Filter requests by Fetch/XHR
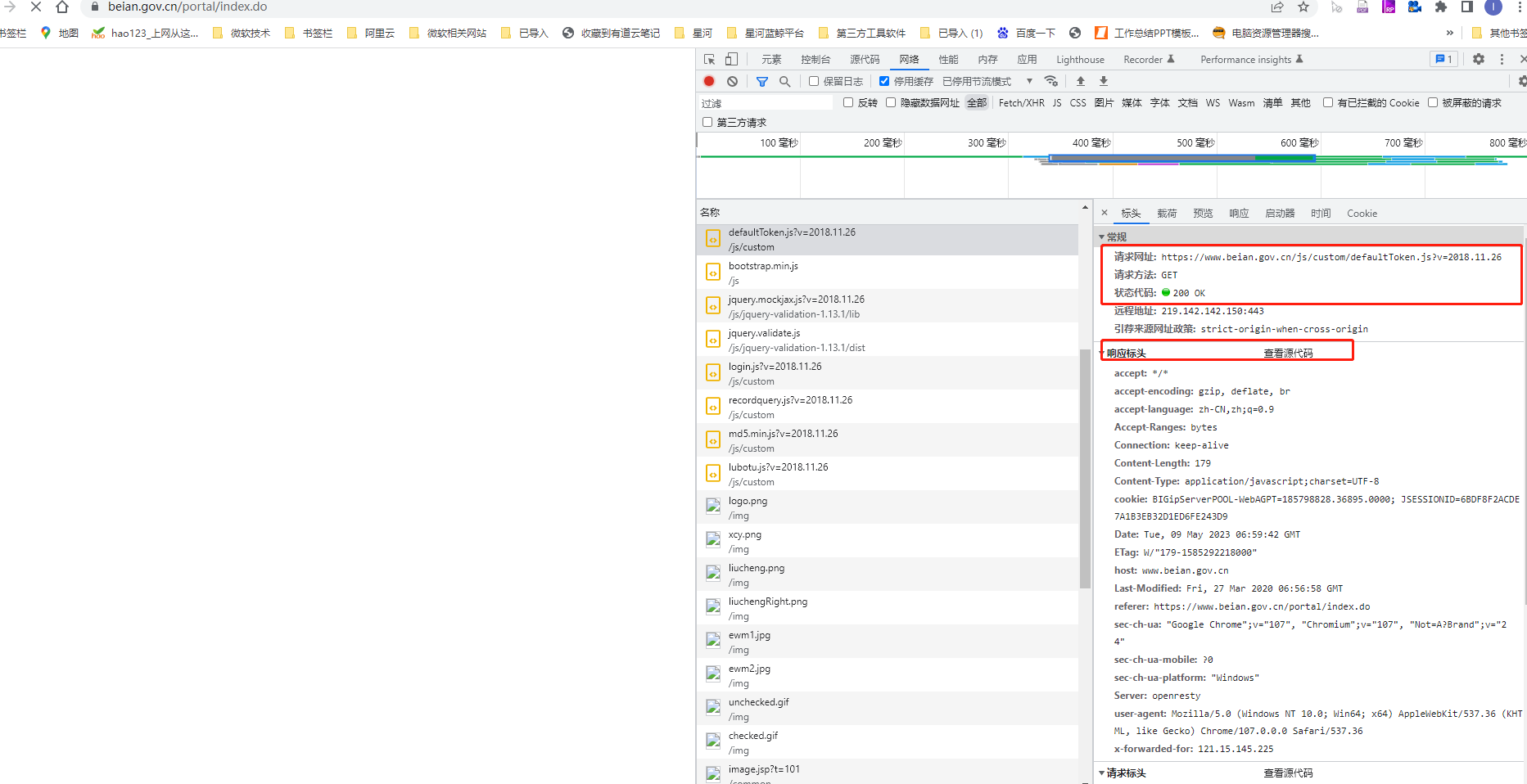This screenshot has height=784, width=1527. coord(1021,102)
